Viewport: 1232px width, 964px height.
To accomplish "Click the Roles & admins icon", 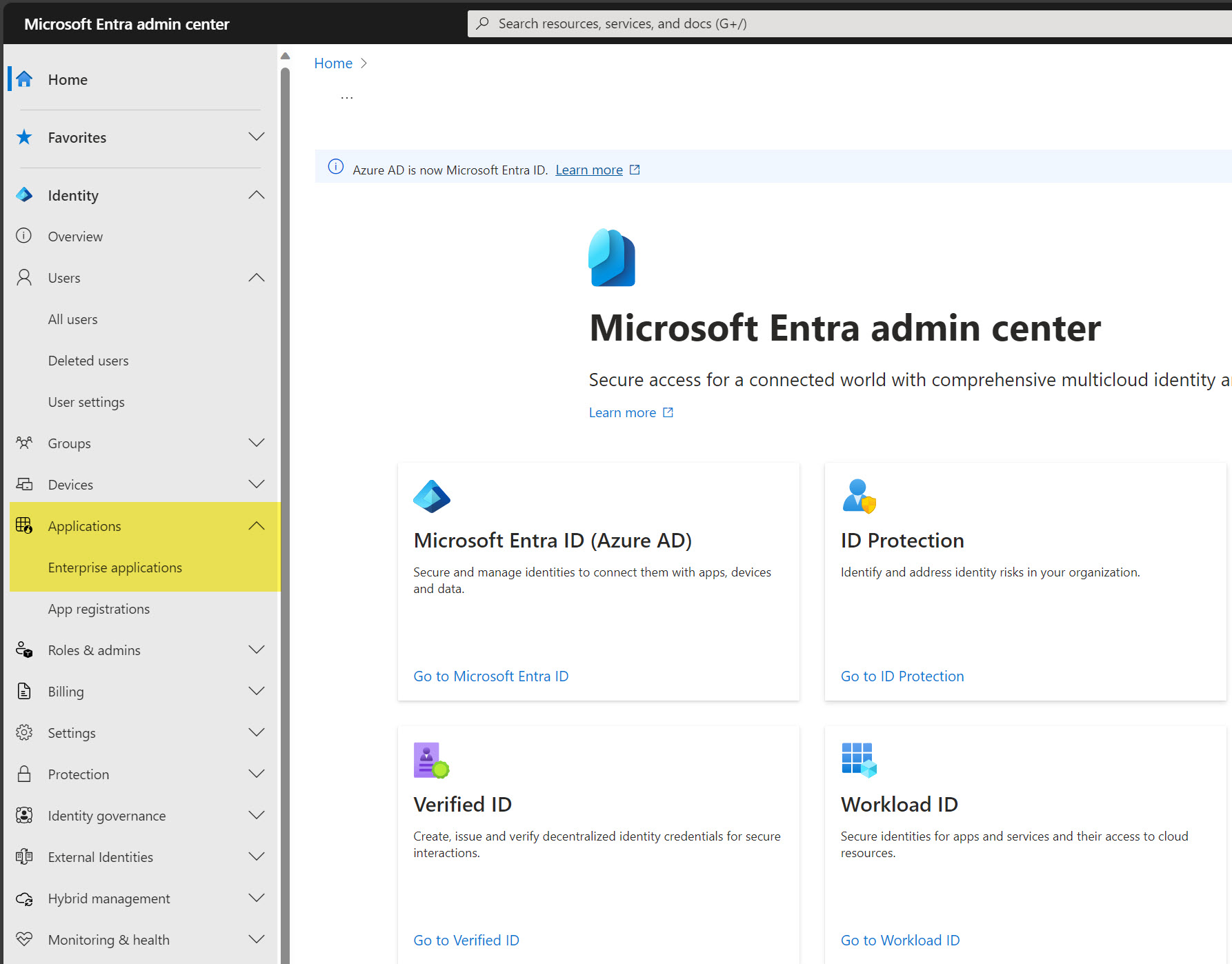I will coord(24,650).
